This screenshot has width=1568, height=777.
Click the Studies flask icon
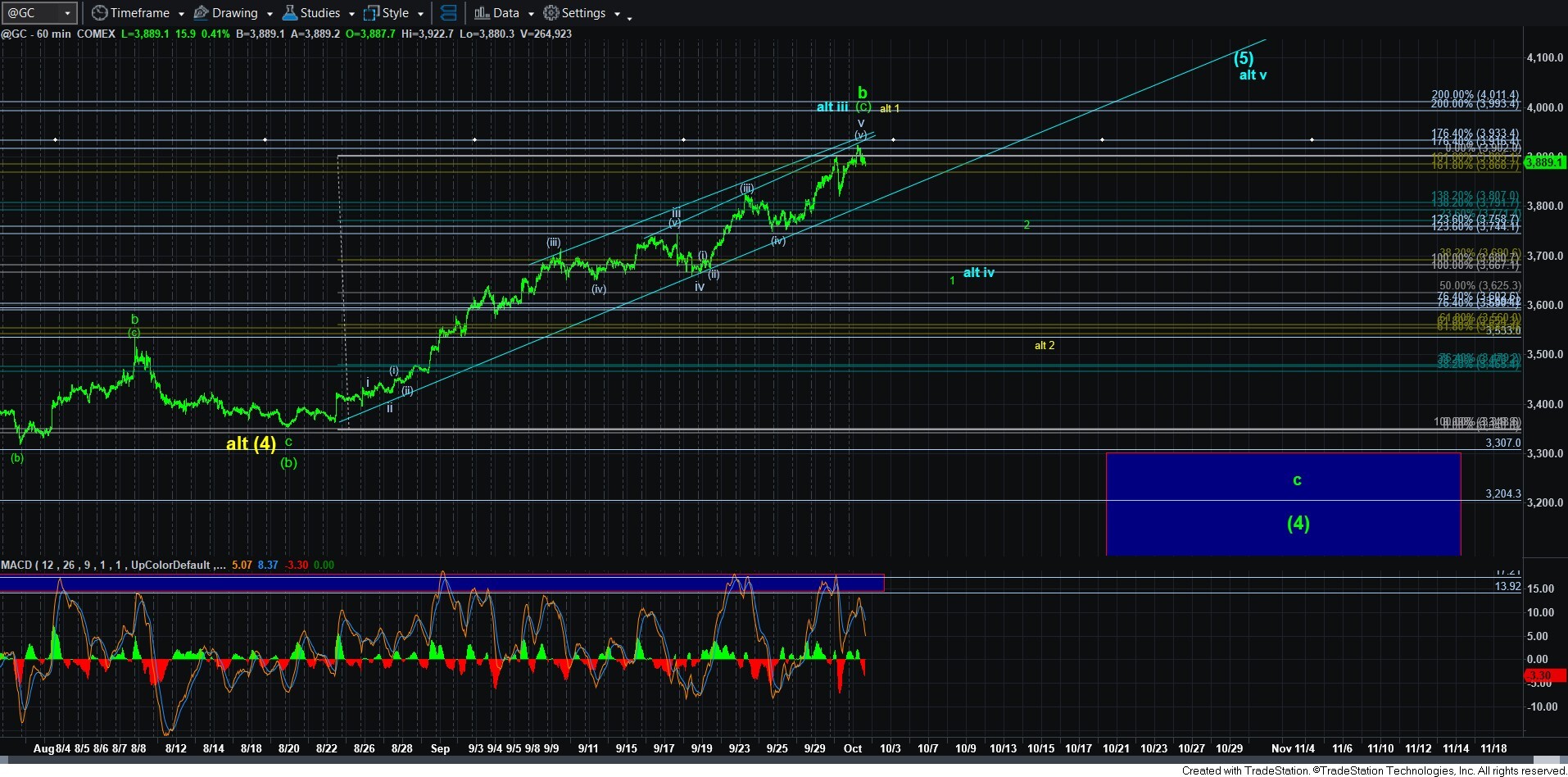pos(289,13)
